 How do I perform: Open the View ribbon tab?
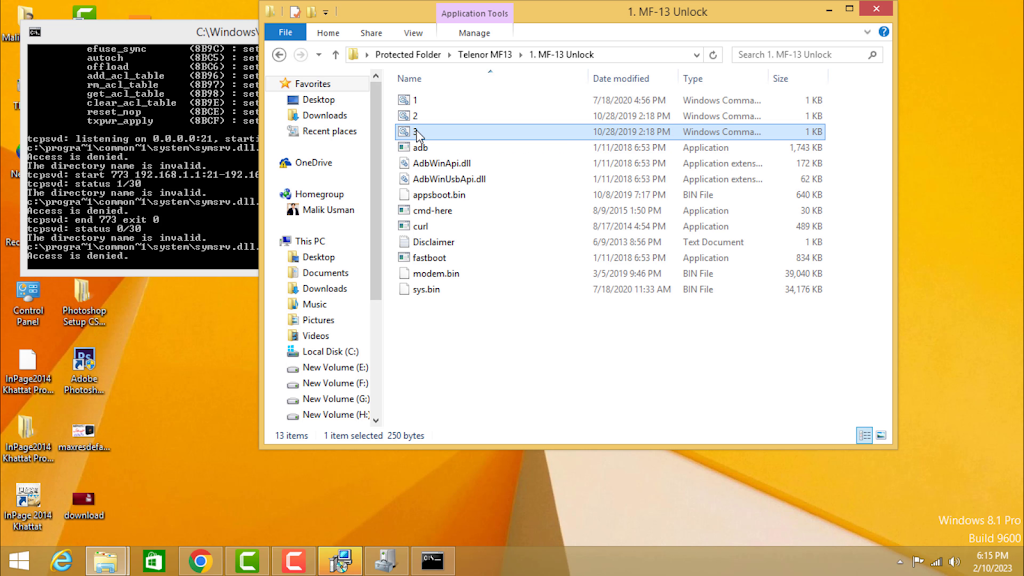tap(413, 33)
